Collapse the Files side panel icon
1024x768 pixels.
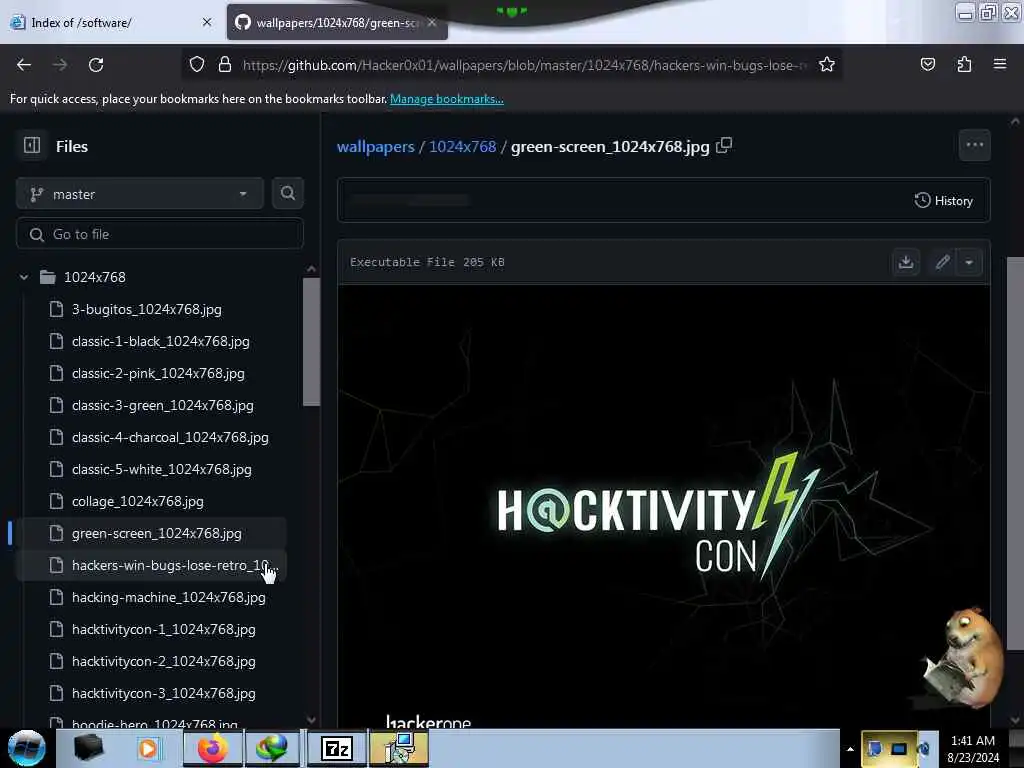(31, 145)
